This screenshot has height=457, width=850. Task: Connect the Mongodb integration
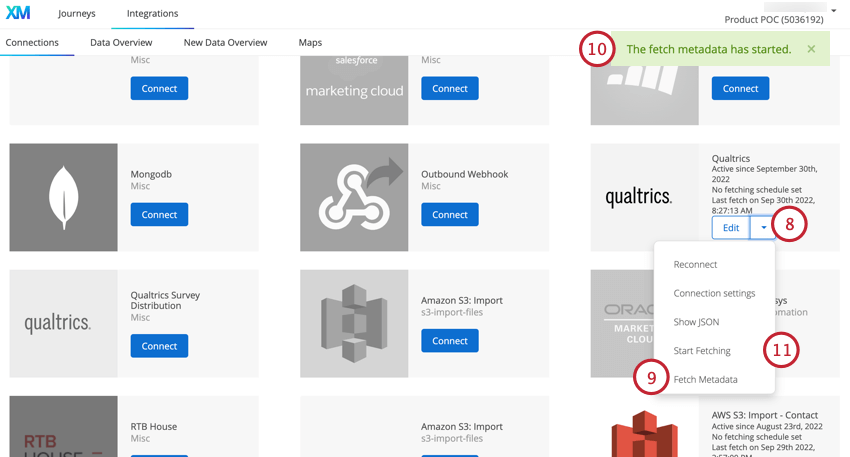point(159,215)
